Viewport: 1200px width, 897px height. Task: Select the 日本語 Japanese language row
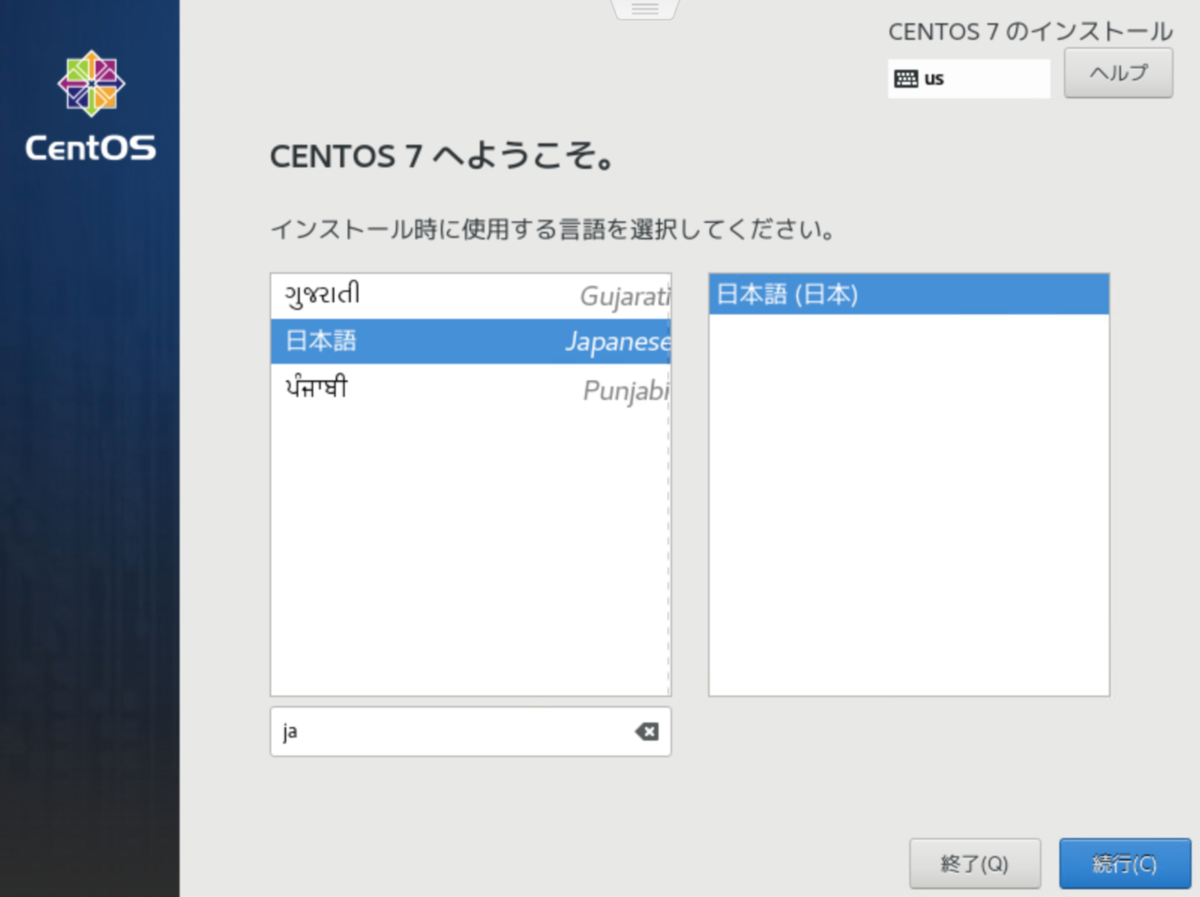(470, 341)
